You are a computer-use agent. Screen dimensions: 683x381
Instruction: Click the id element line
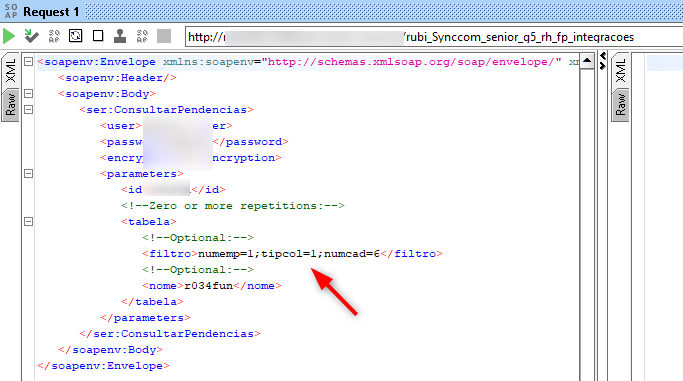(x=173, y=190)
